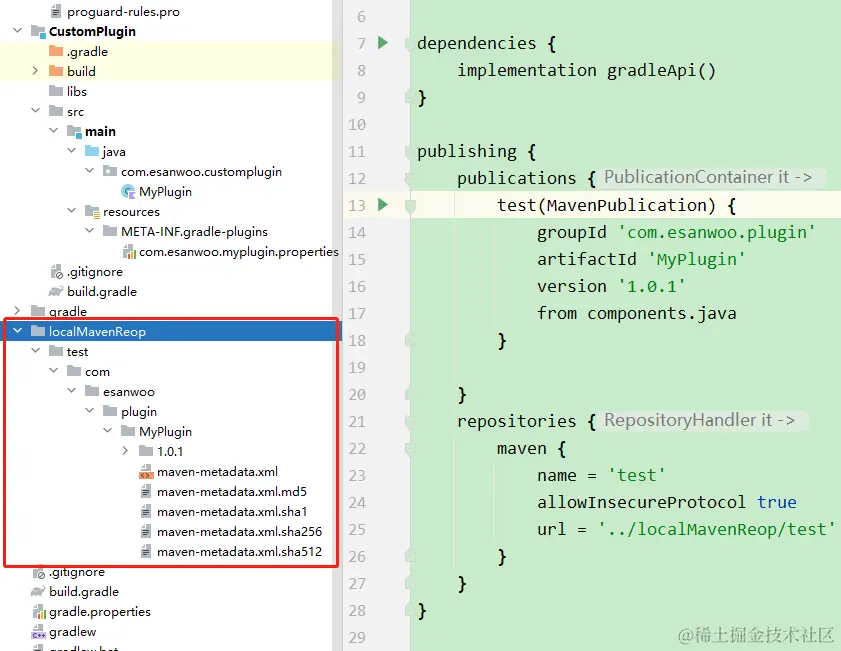The image size is (841, 651).
Task: Collapse the plugin folder node
Action: click(90, 411)
